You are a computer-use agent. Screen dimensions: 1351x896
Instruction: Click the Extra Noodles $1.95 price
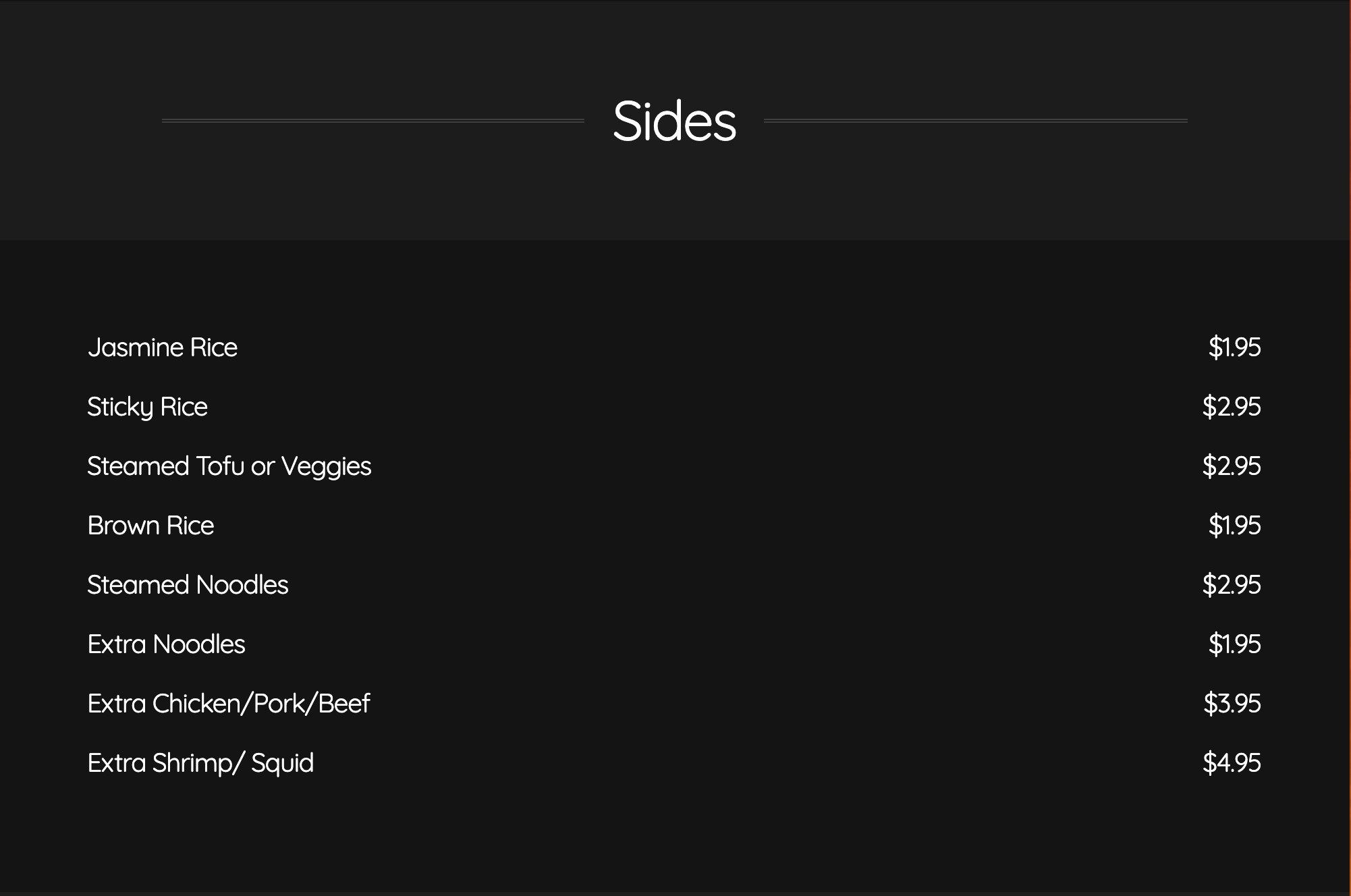(x=1234, y=644)
